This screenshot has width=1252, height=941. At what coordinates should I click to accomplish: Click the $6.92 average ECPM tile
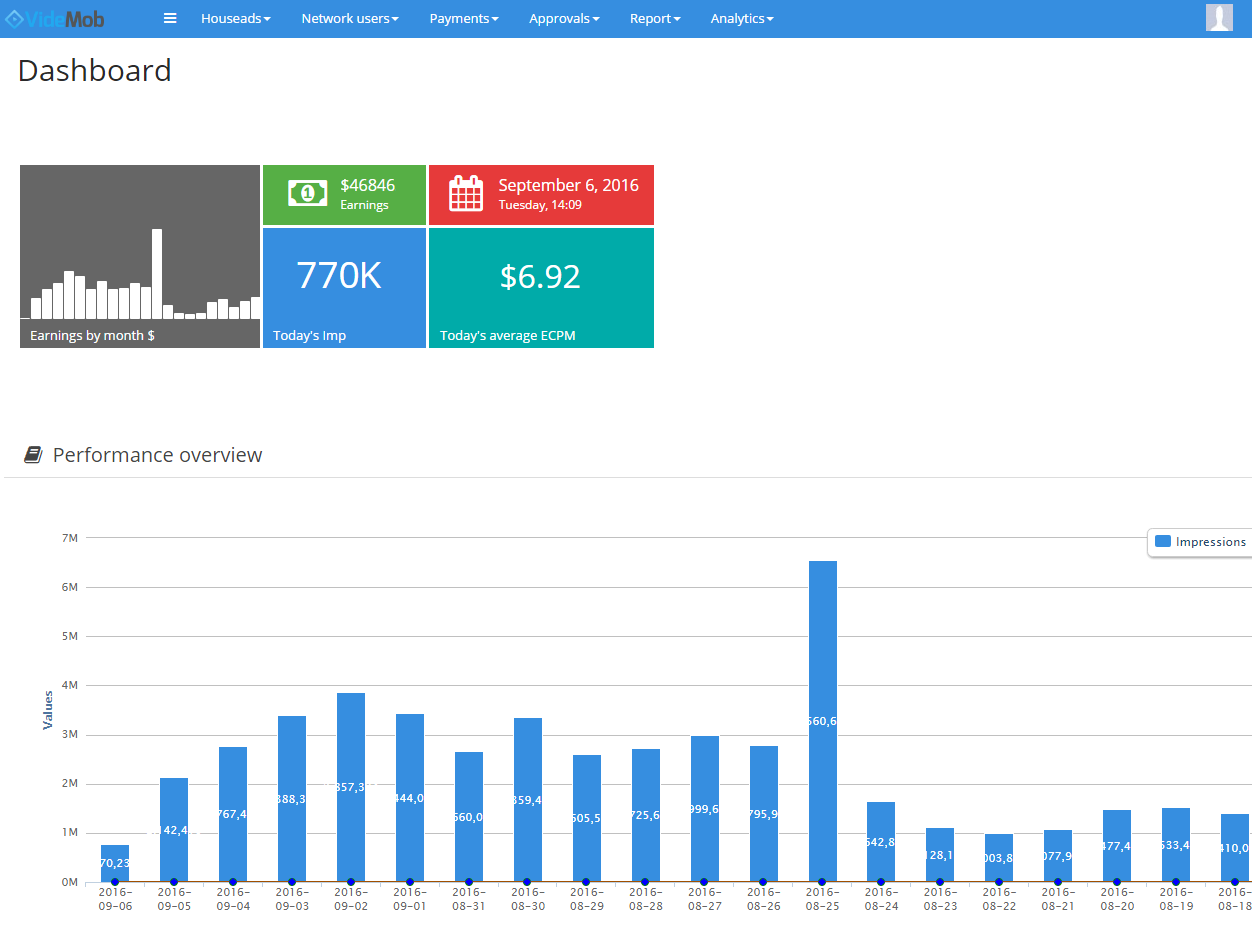tap(541, 288)
